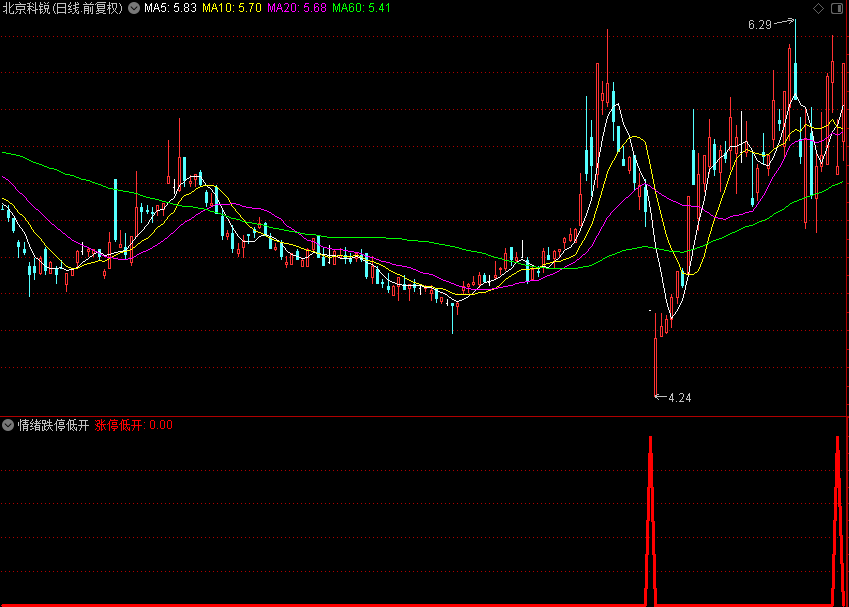Click the arrow pointing from 6.29 to the high

click(x=784, y=22)
